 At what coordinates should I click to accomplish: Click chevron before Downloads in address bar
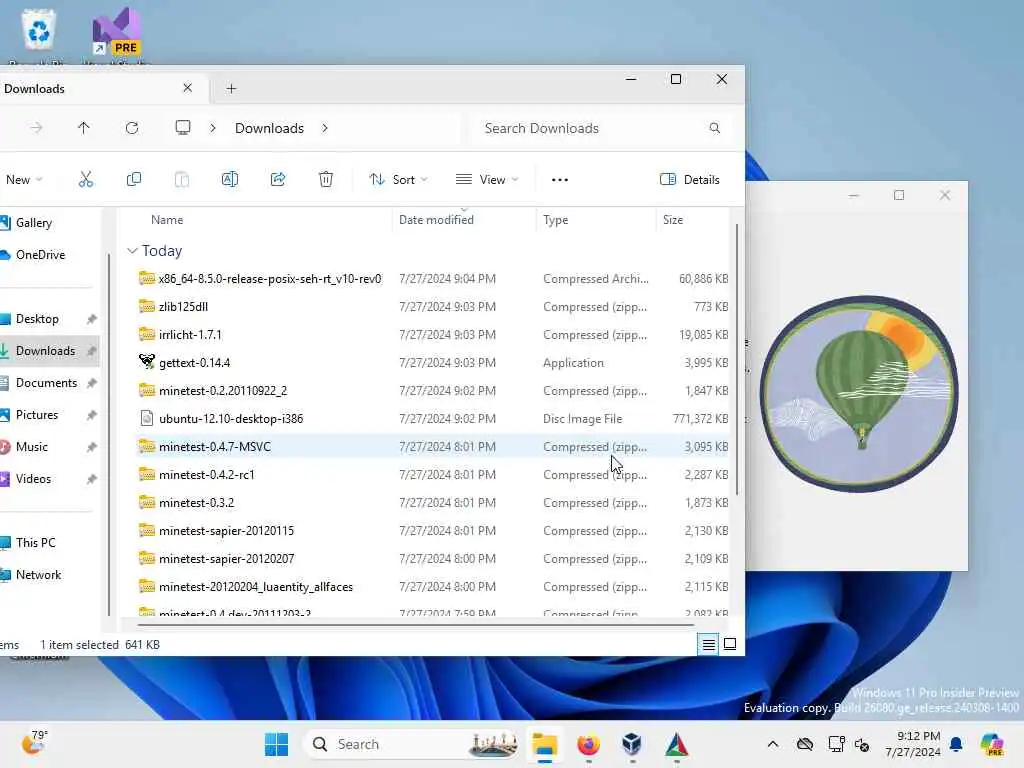click(x=213, y=128)
